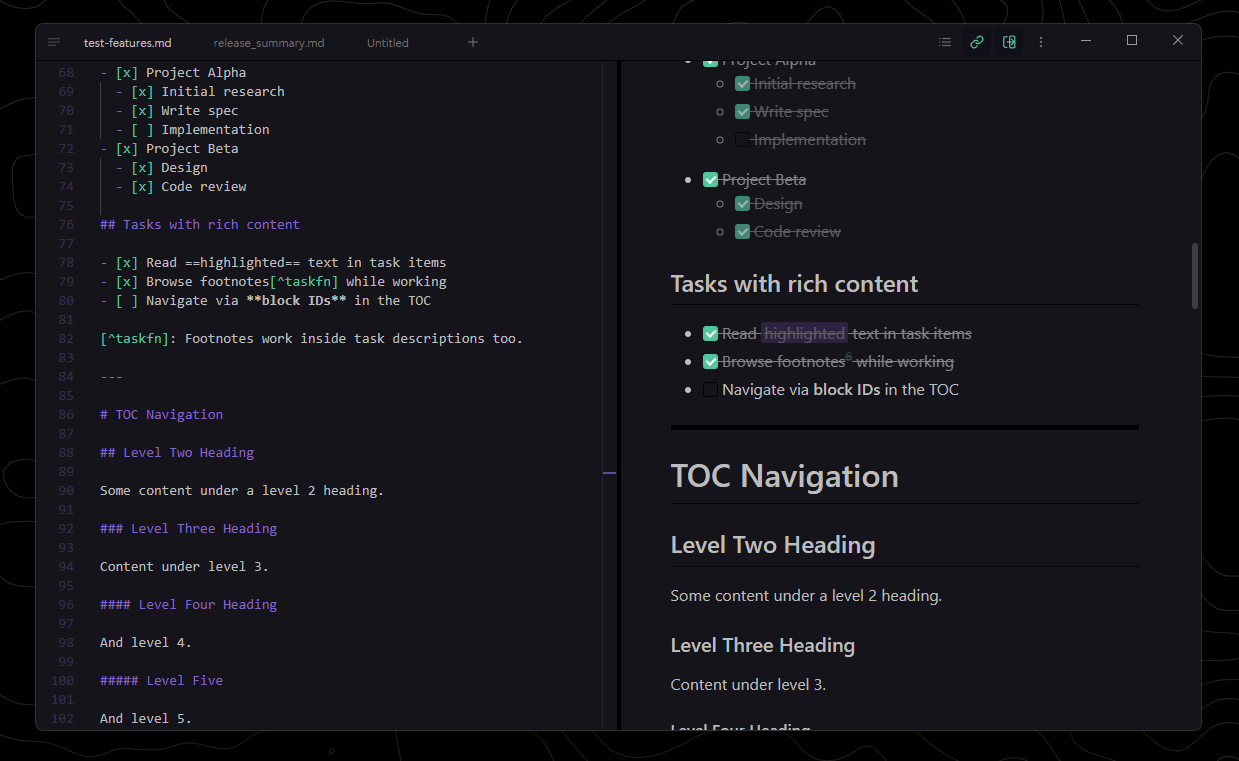
Task: Check the Navigate via block IDs task
Action: coord(710,389)
